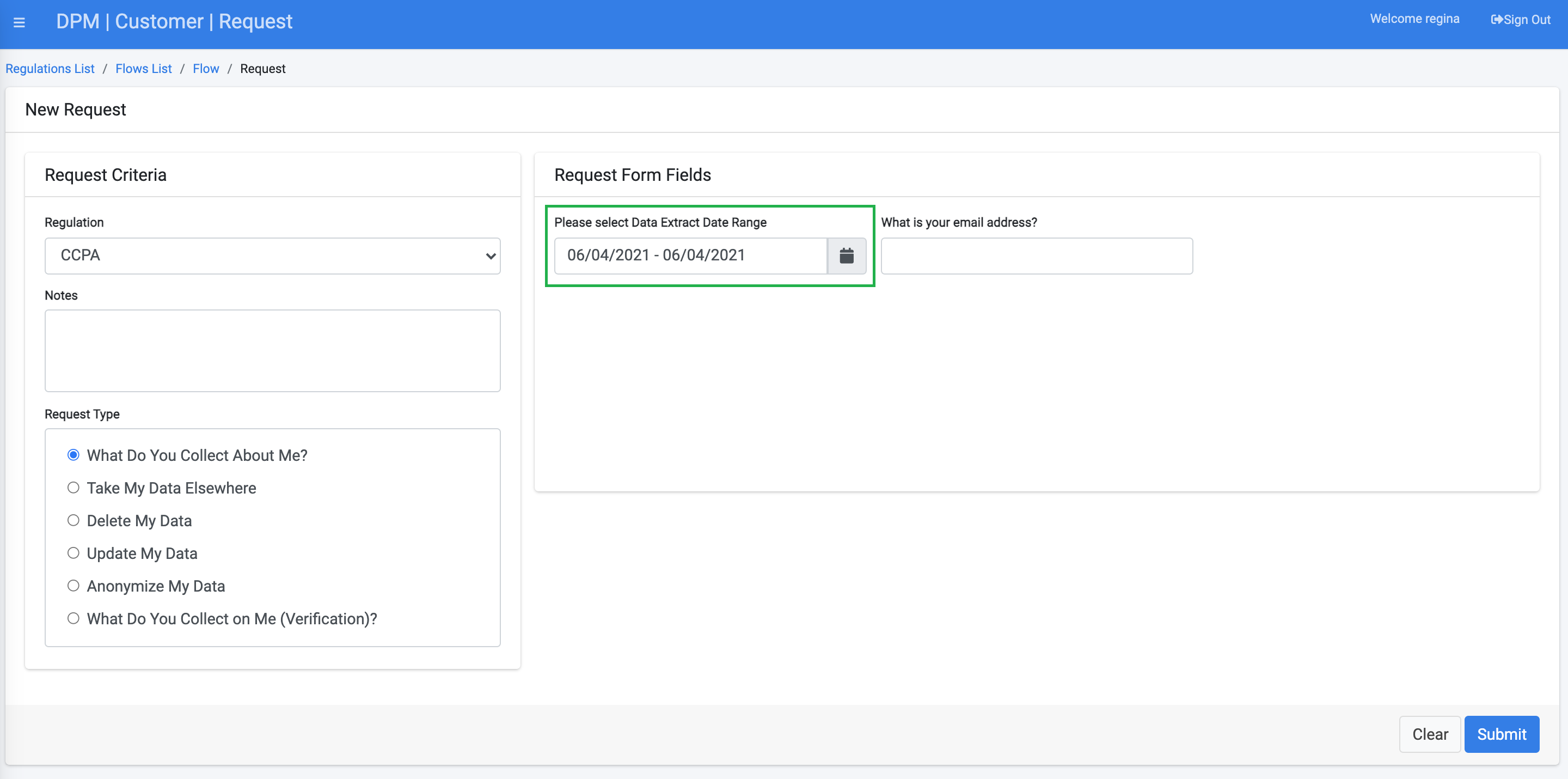Screen dimensions: 1568x779
Task: Focus the email address input field
Action: click(1037, 256)
